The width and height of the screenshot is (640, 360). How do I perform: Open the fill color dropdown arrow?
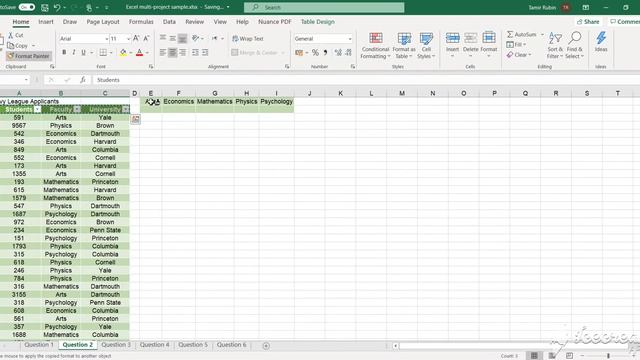coord(131,53)
